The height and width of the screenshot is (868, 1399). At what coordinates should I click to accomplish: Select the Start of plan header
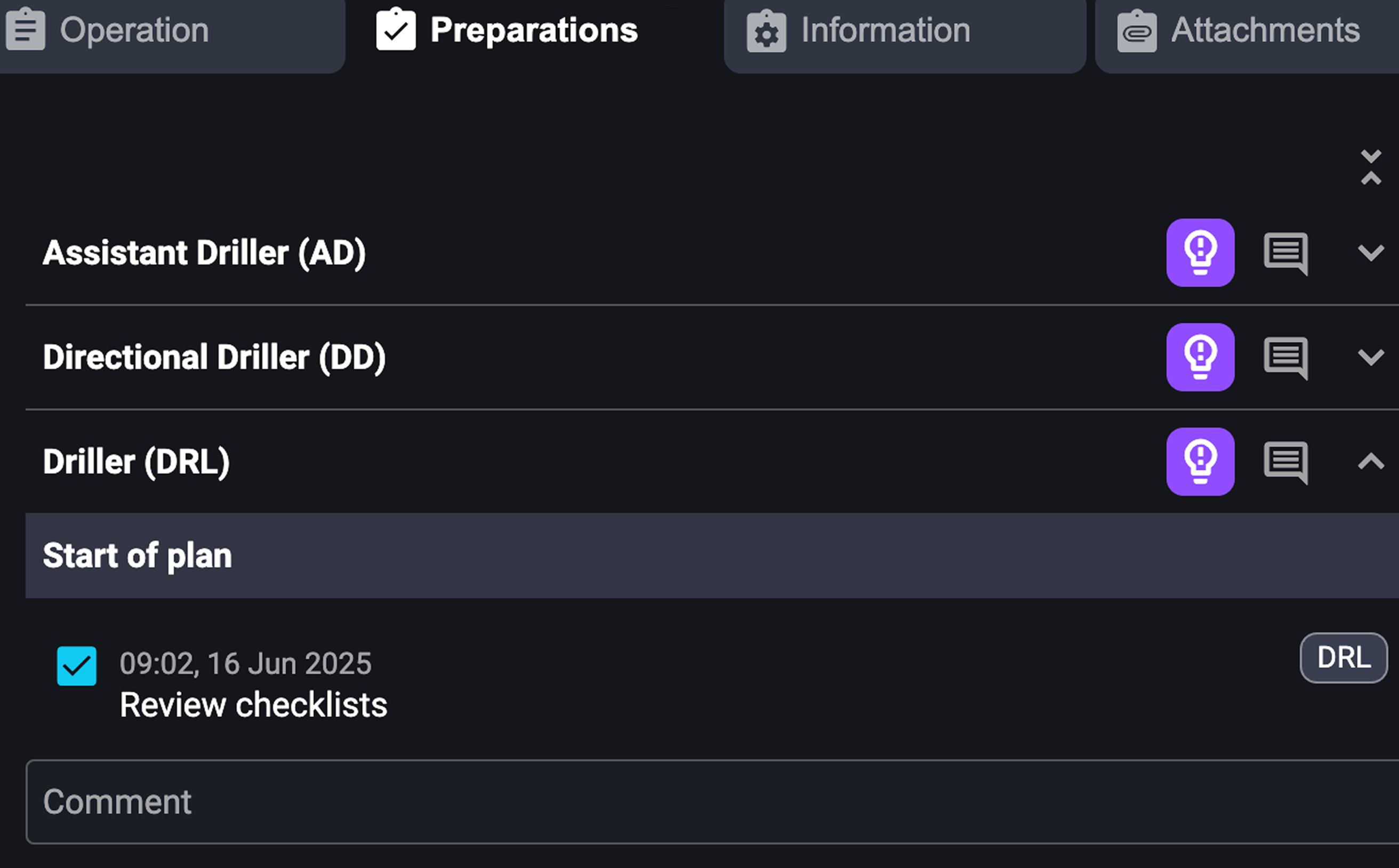(136, 555)
